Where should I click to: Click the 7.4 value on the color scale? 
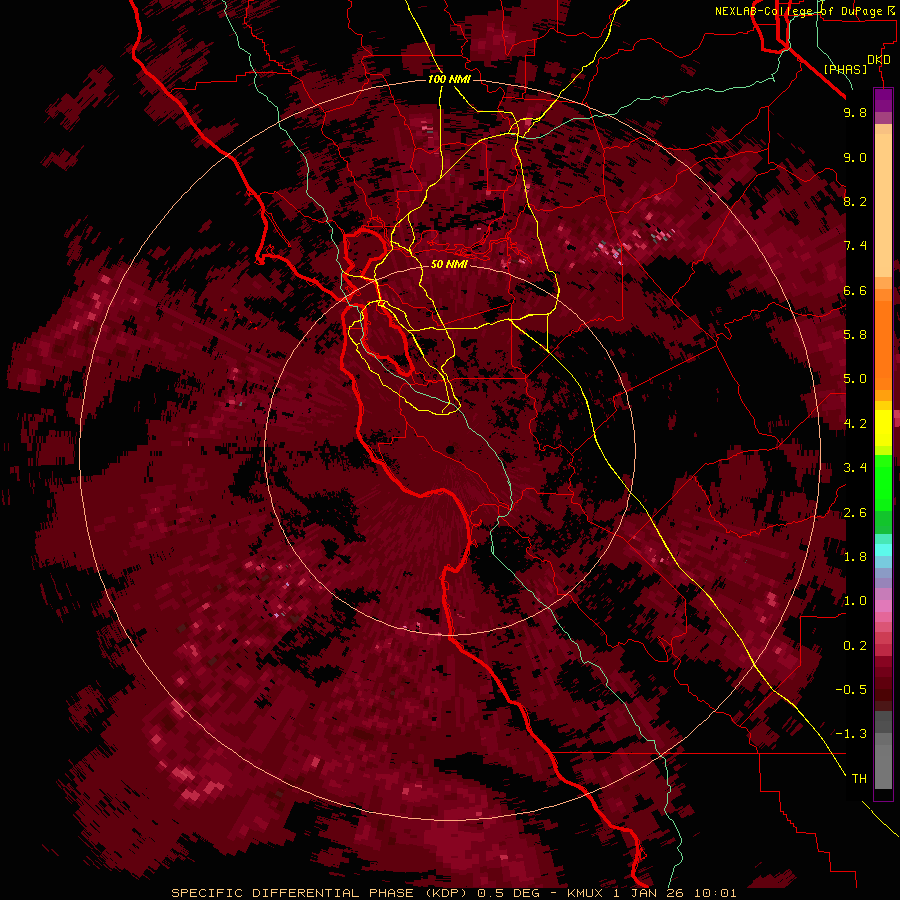click(x=855, y=246)
